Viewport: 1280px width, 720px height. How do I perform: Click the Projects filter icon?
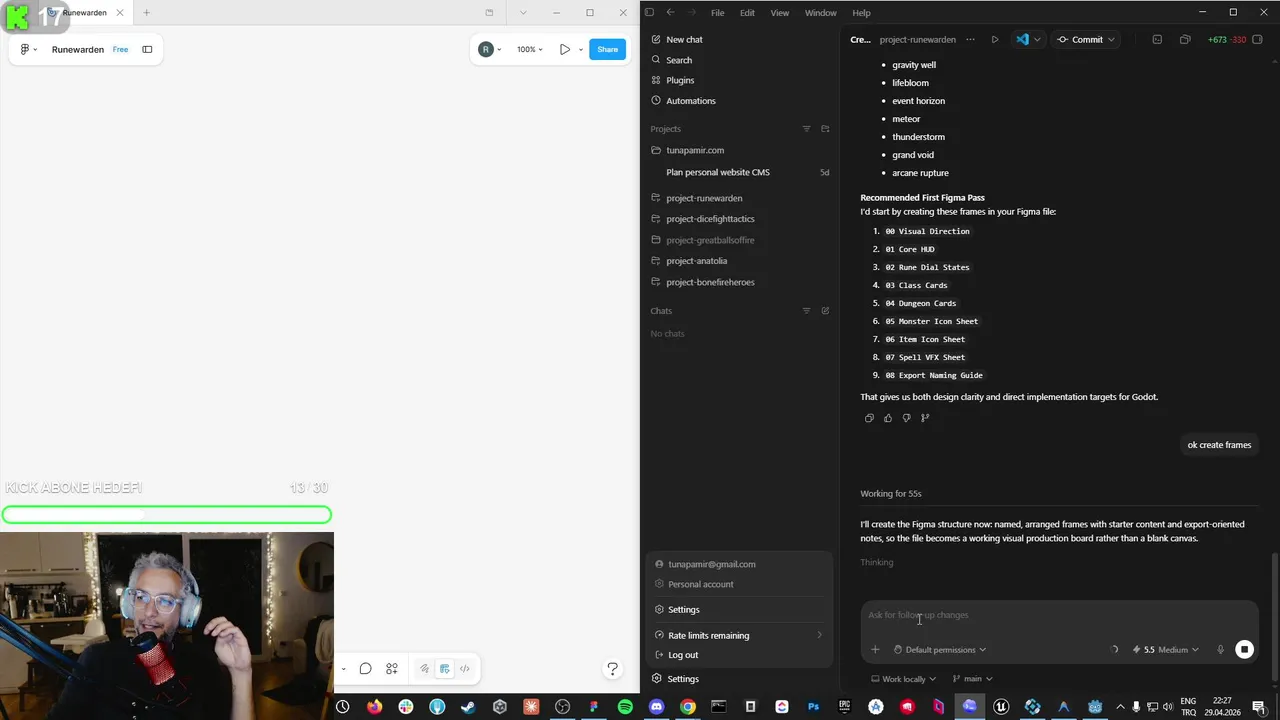[x=806, y=129]
